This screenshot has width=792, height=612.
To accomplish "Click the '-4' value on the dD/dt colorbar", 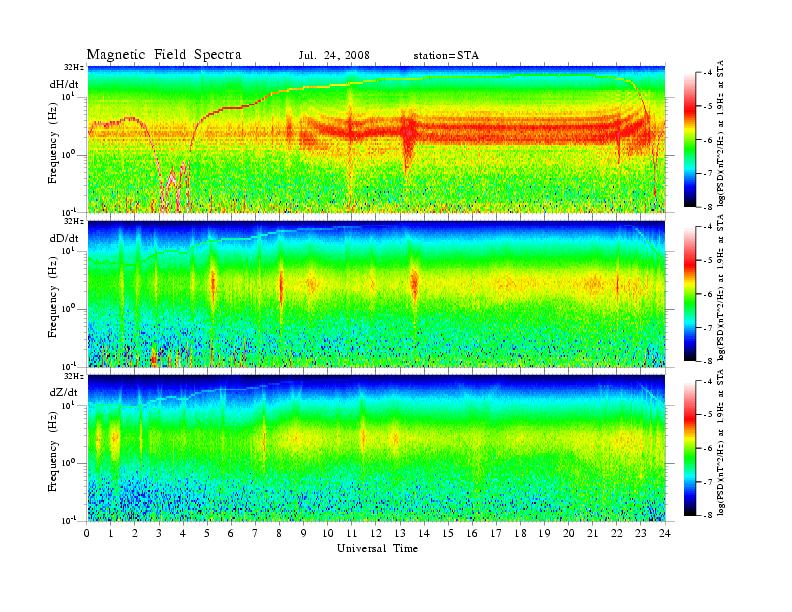I will (x=708, y=227).
